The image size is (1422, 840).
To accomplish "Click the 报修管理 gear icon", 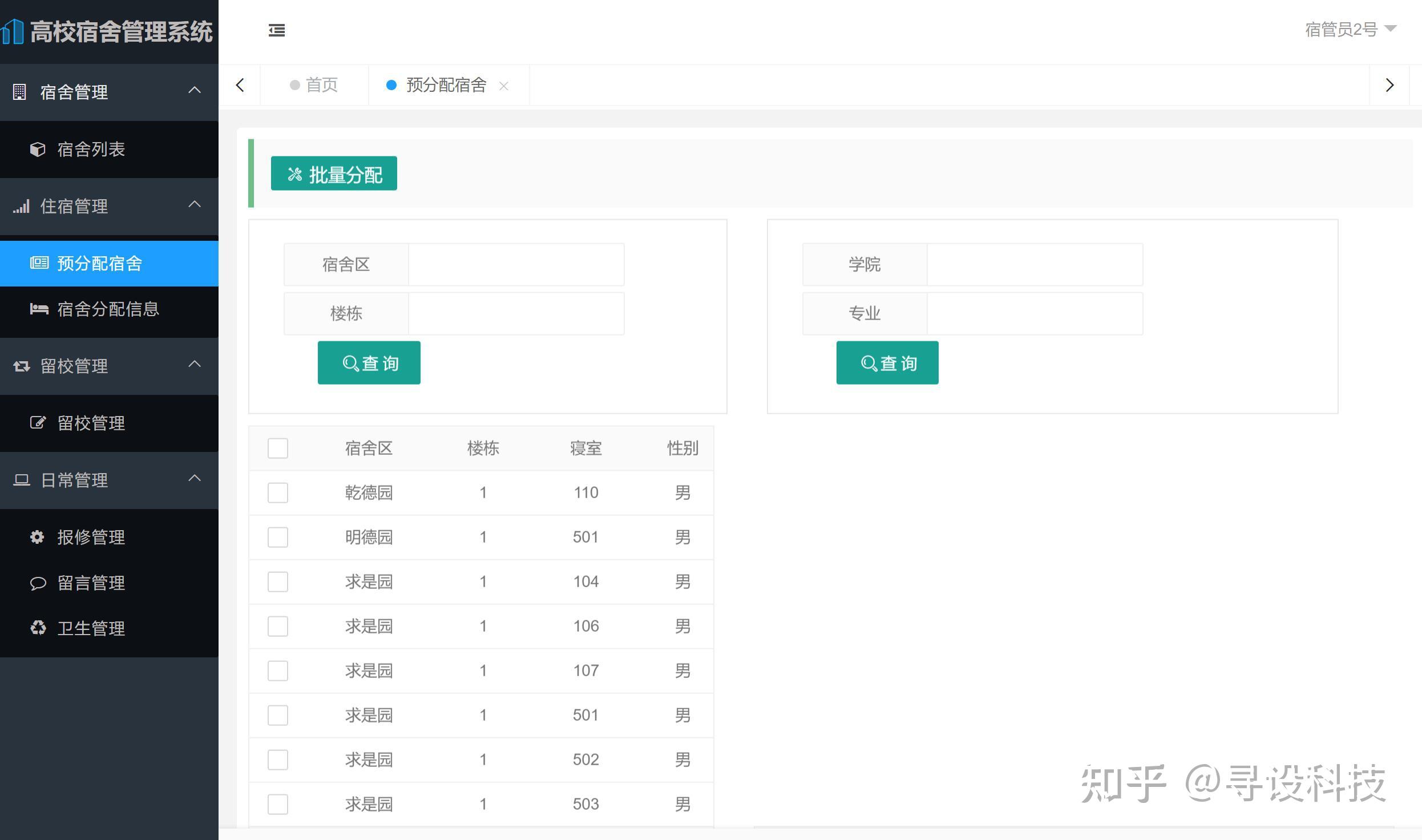I will pos(37,536).
